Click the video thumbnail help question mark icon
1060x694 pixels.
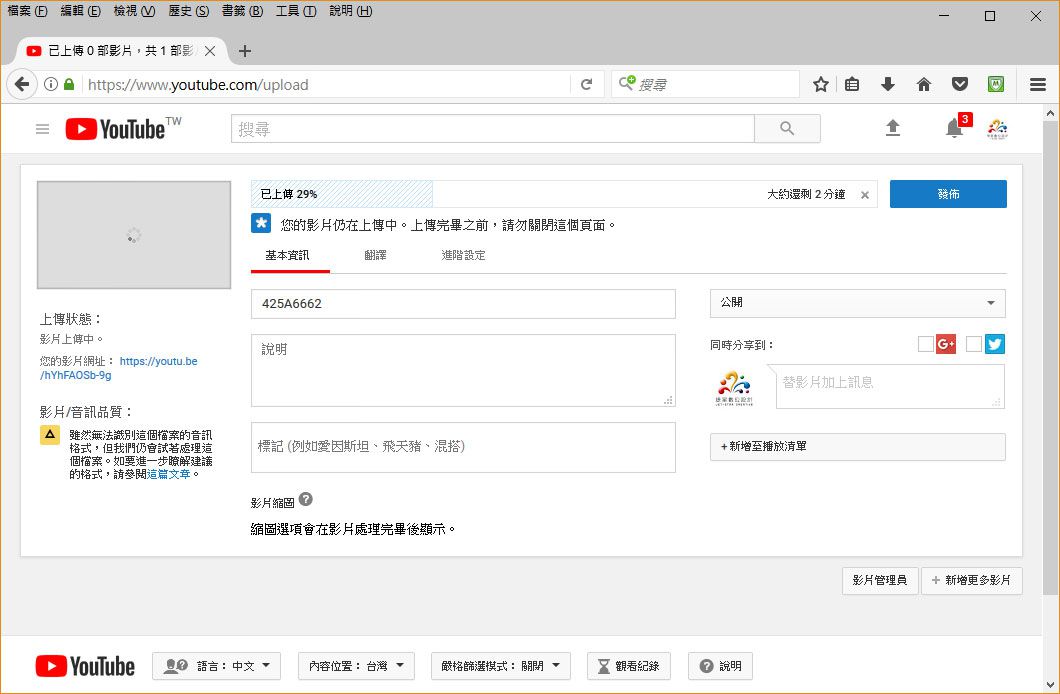pyautogui.click(x=306, y=499)
